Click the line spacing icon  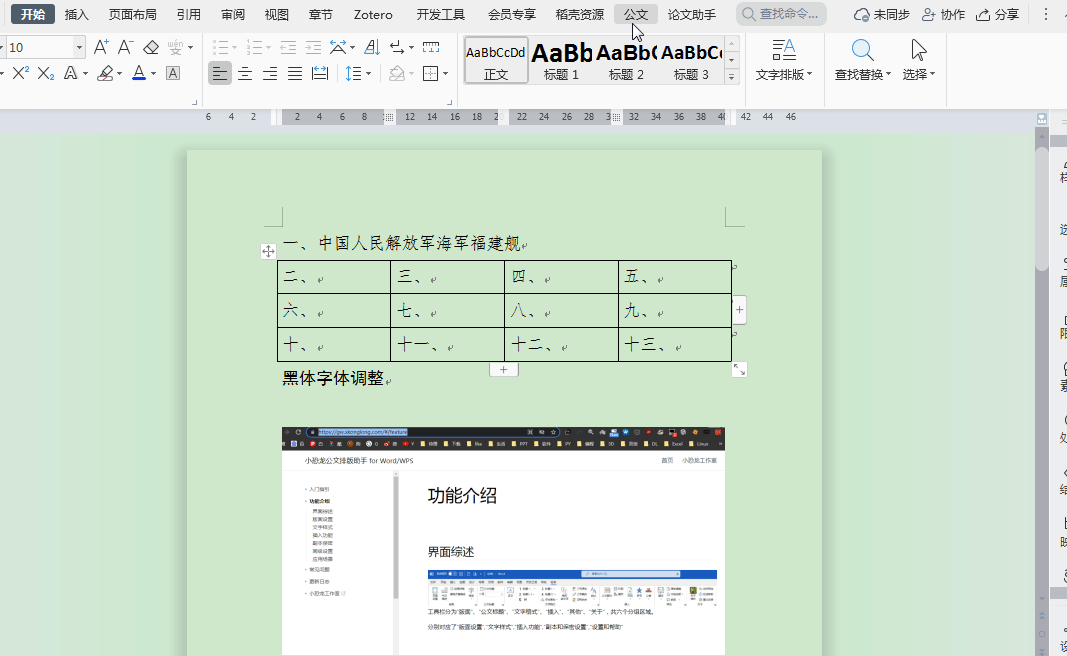pos(353,73)
